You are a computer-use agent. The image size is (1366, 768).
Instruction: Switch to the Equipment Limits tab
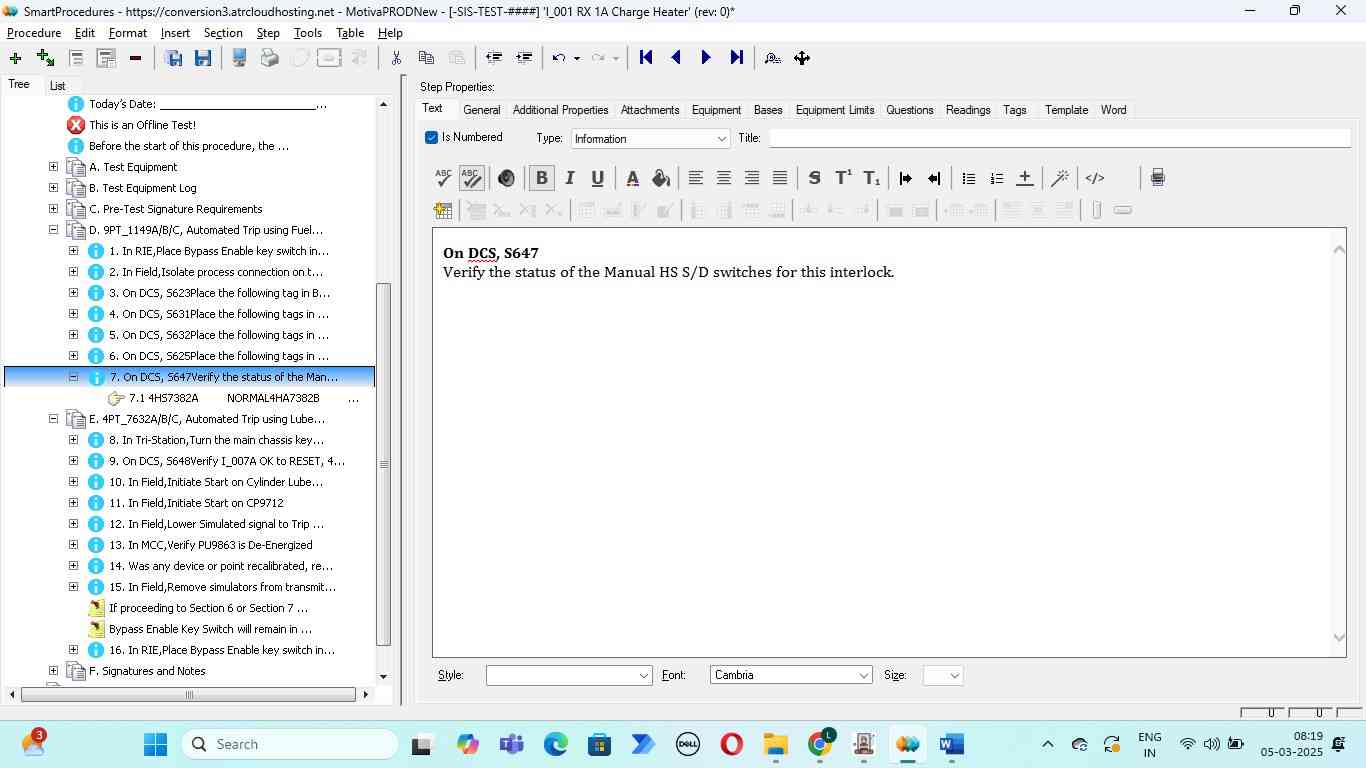(835, 110)
